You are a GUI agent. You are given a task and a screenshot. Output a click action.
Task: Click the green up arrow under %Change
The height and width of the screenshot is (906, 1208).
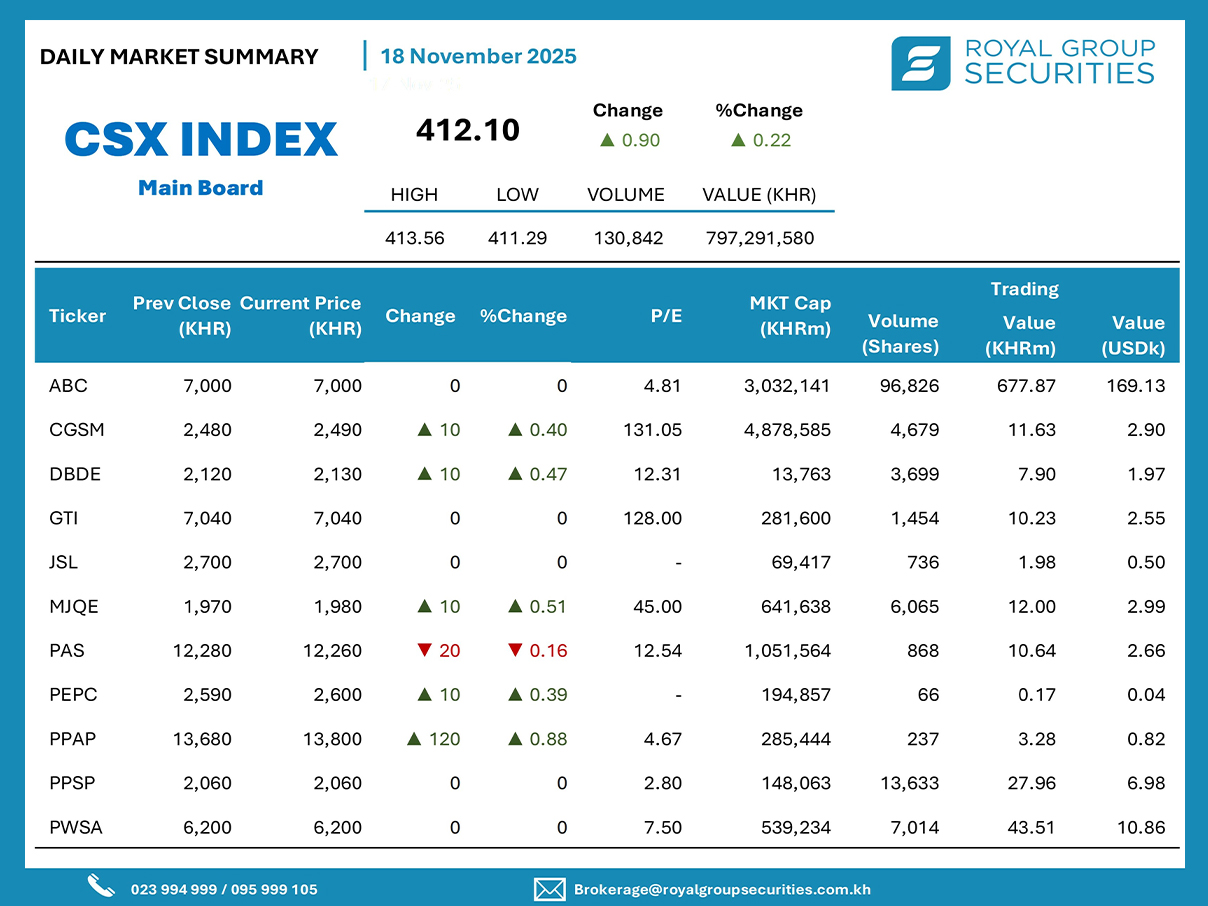tap(738, 140)
